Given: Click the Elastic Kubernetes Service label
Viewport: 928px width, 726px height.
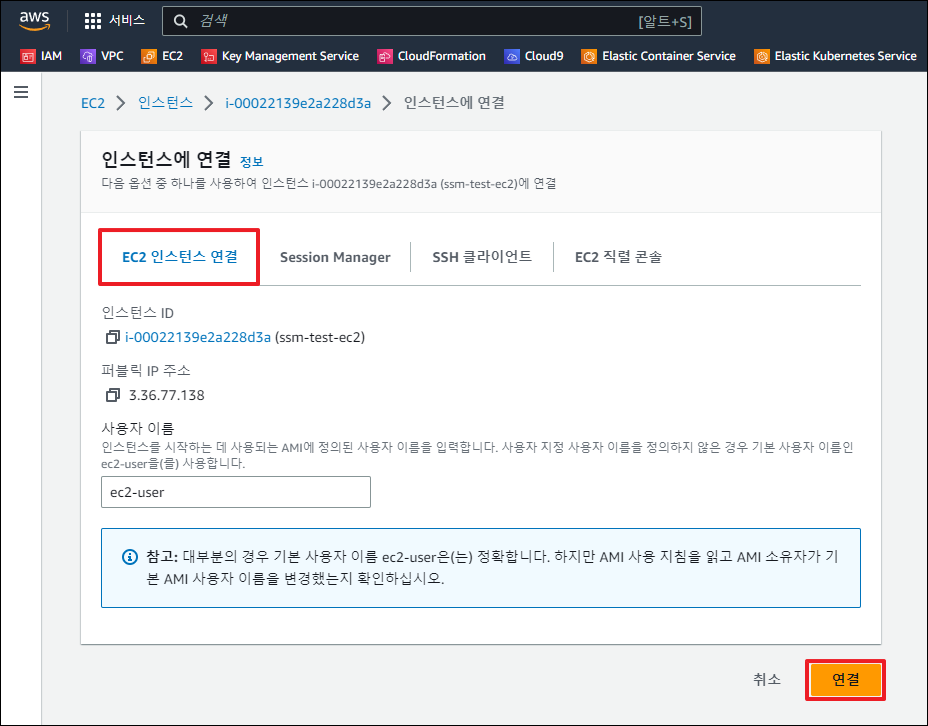Looking at the screenshot, I should point(845,56).
